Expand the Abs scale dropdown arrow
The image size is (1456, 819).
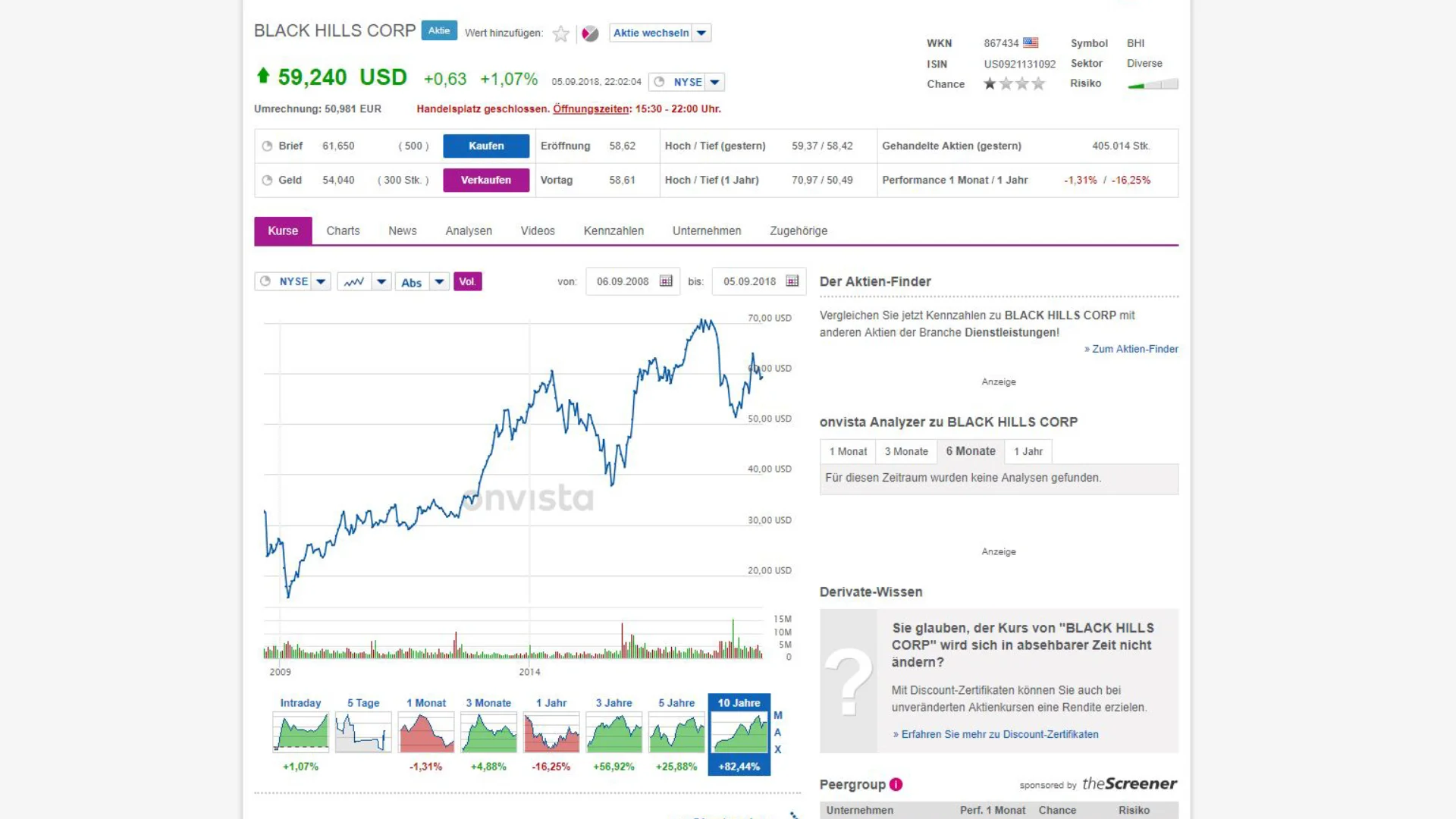coord(439,282)
